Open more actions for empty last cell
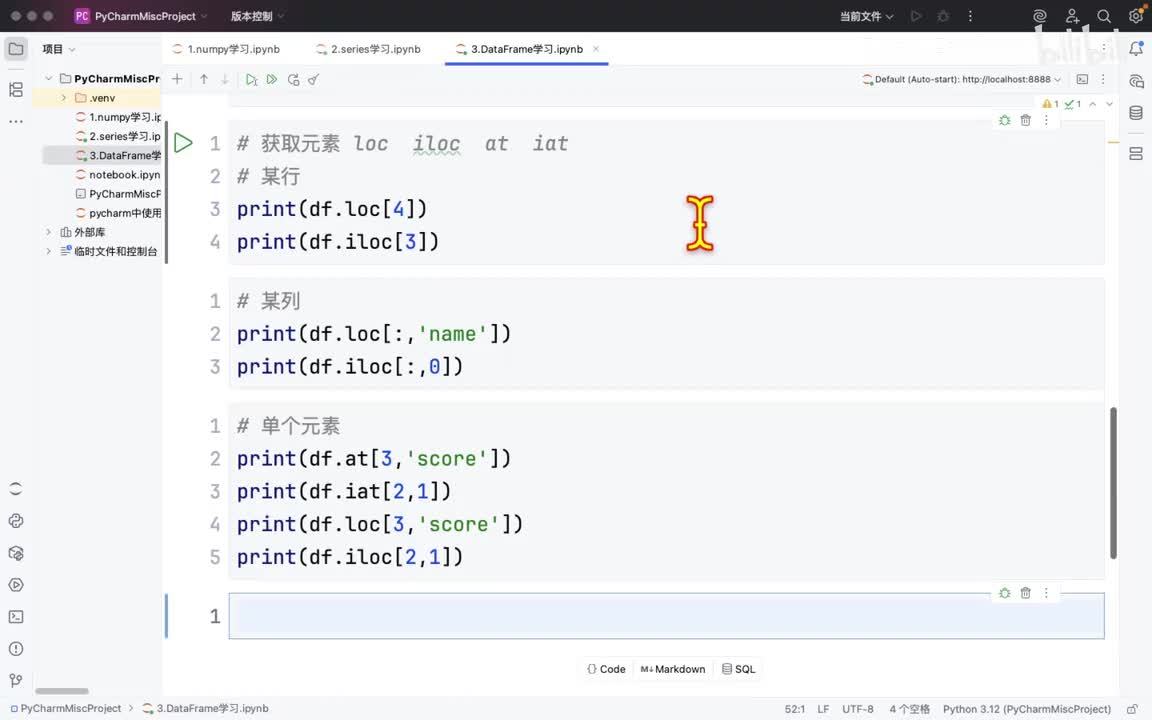This screenshot has width=1152, height=720. tap(1046, 593)
